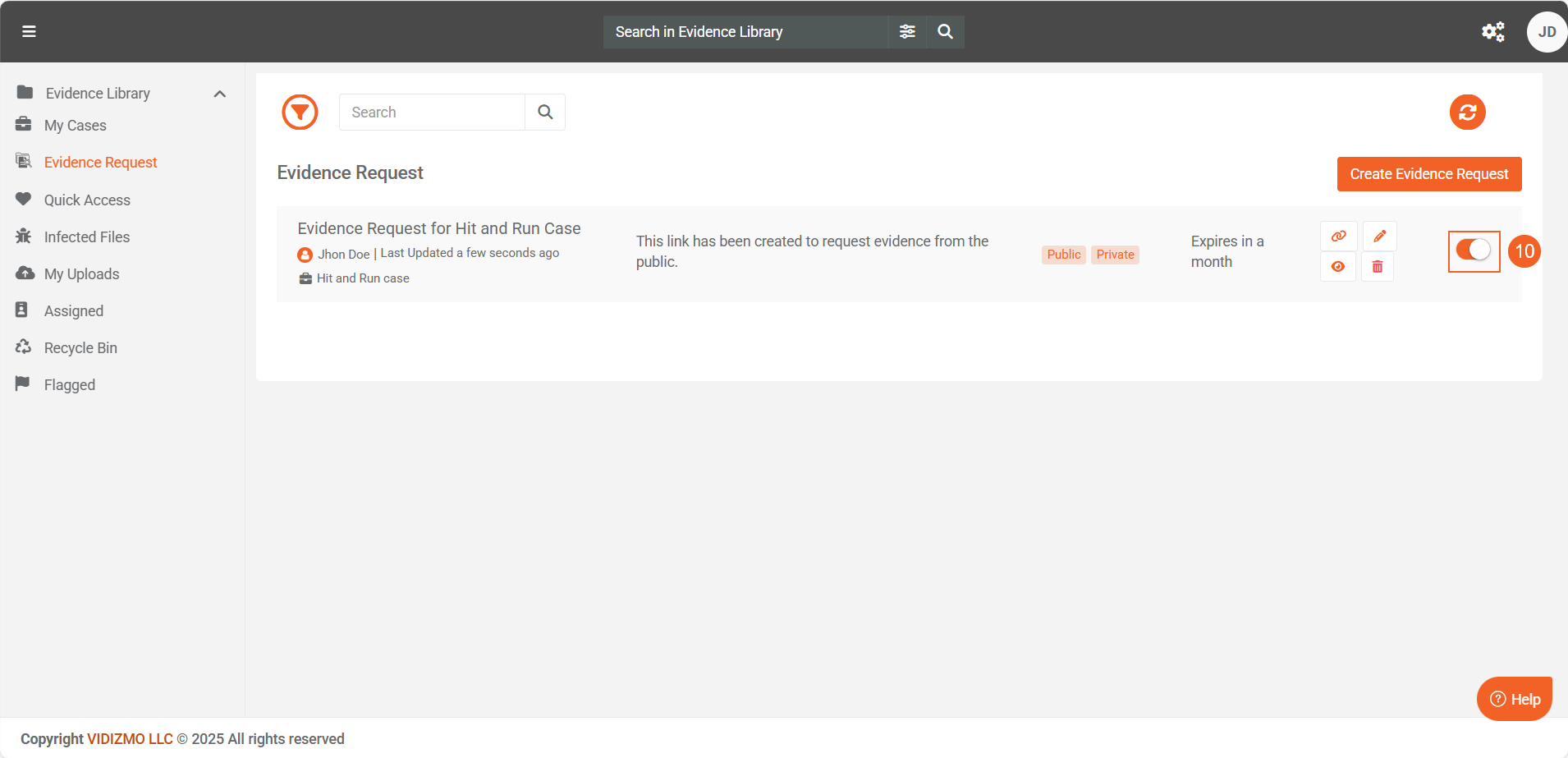1568x758 pixels.
Task: Open JD user profile menu
Action: point(1546,32)
